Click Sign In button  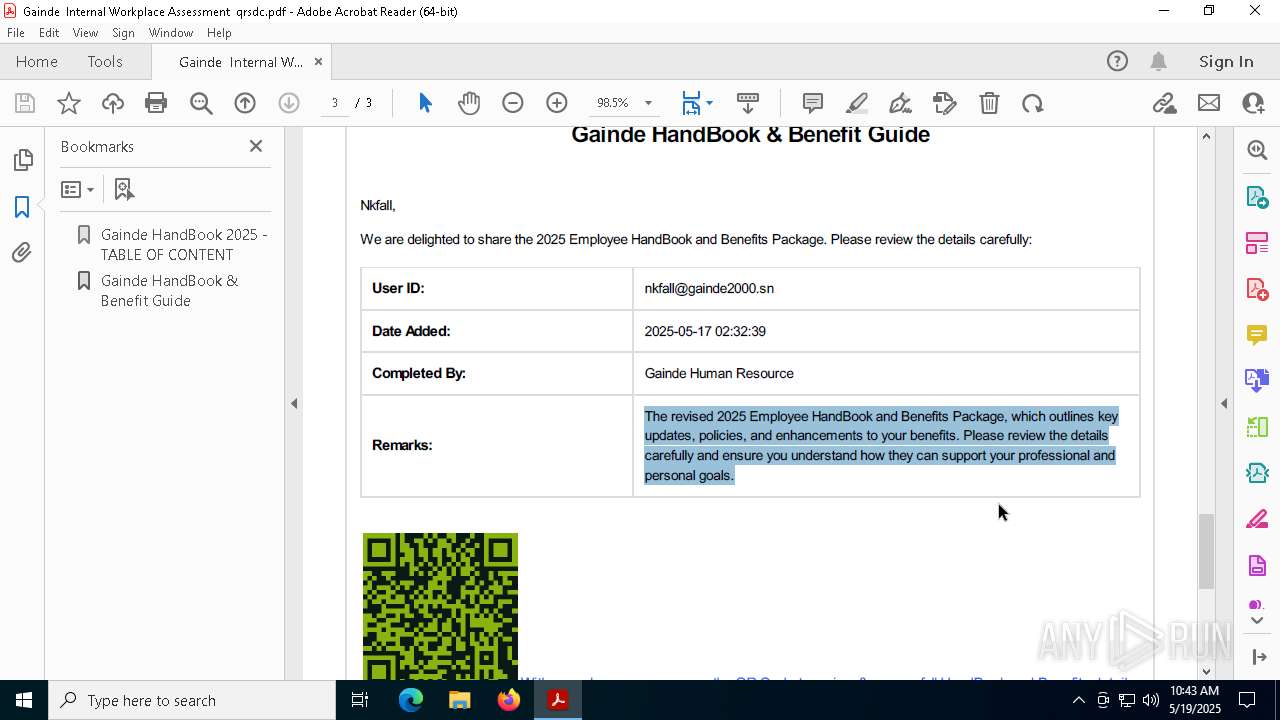click(x=1226, y=62)
